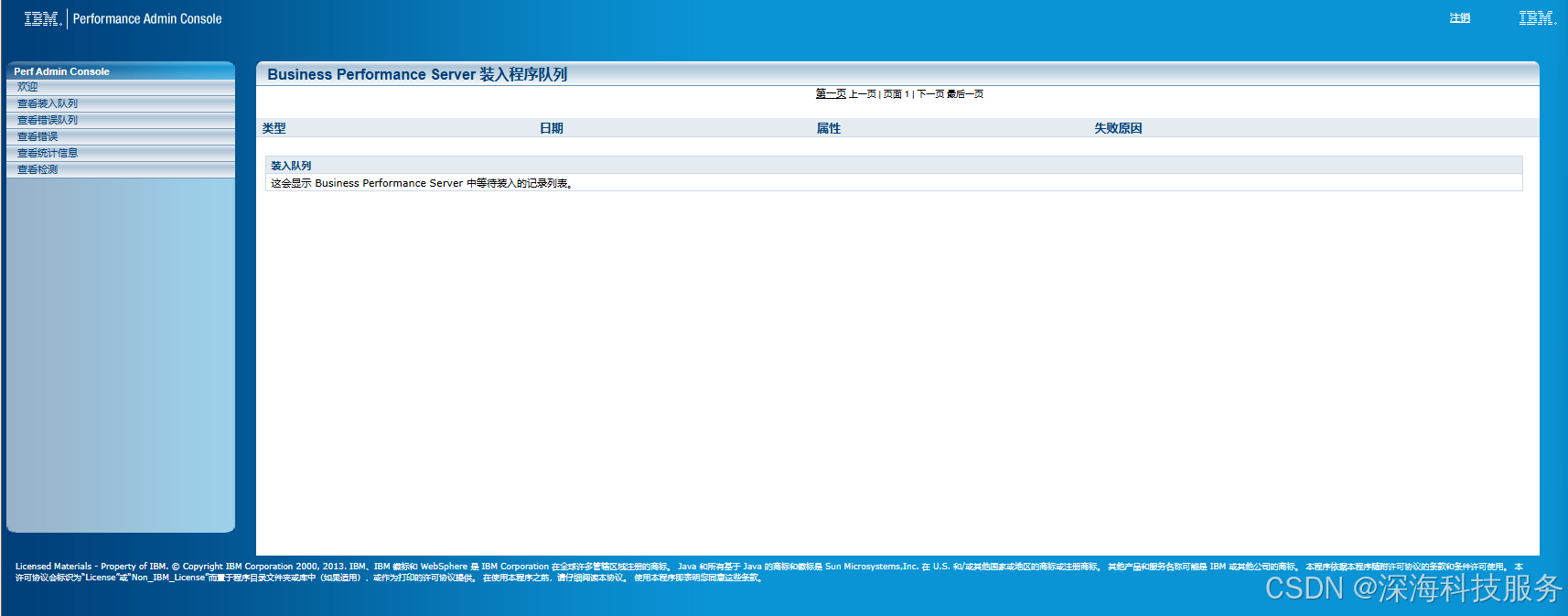This screenshot has width=1568, height=616.
Task: Open 查看装入队列 in the sidebar
Action: 121,103
